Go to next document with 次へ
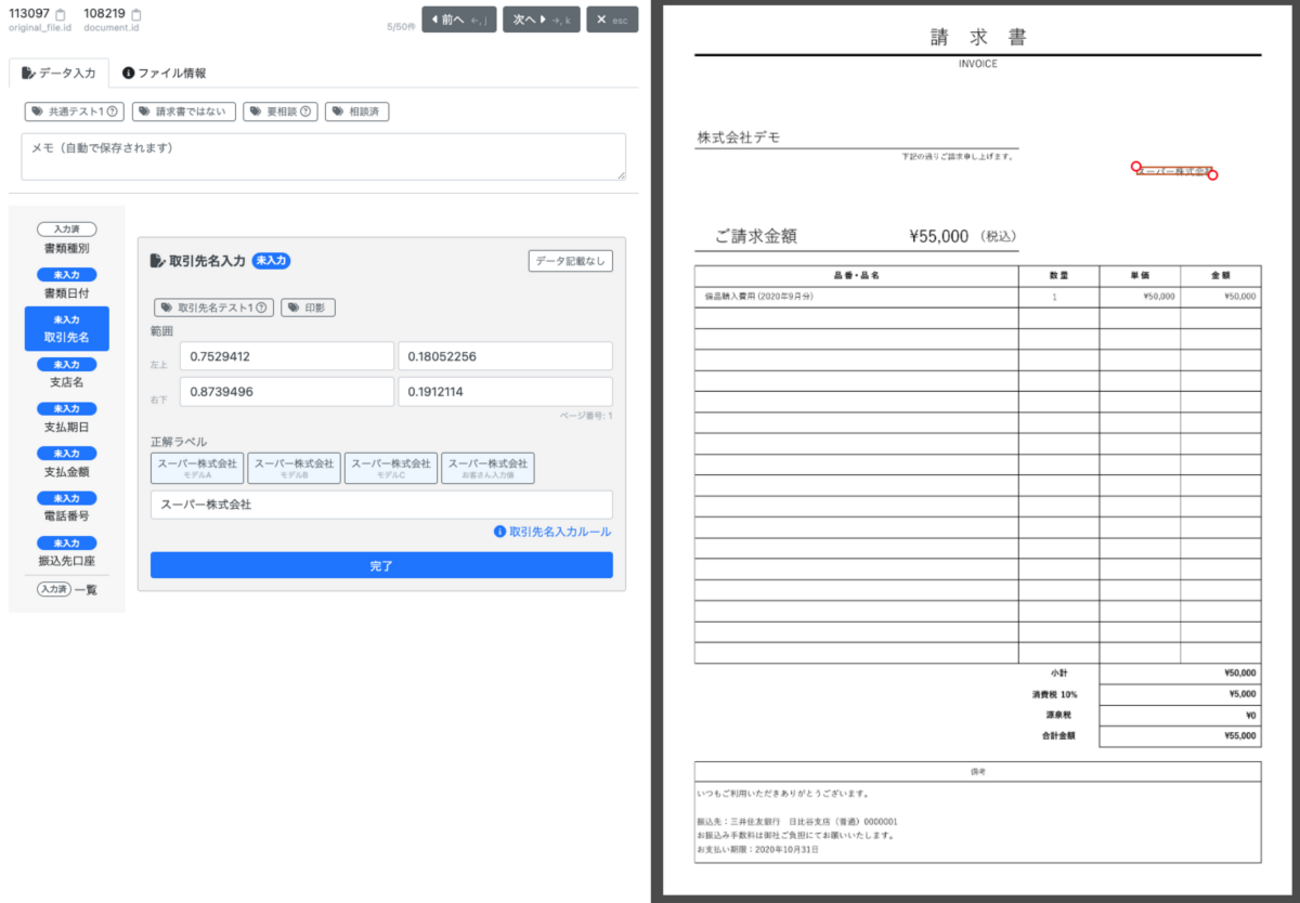 coord(541,19)
